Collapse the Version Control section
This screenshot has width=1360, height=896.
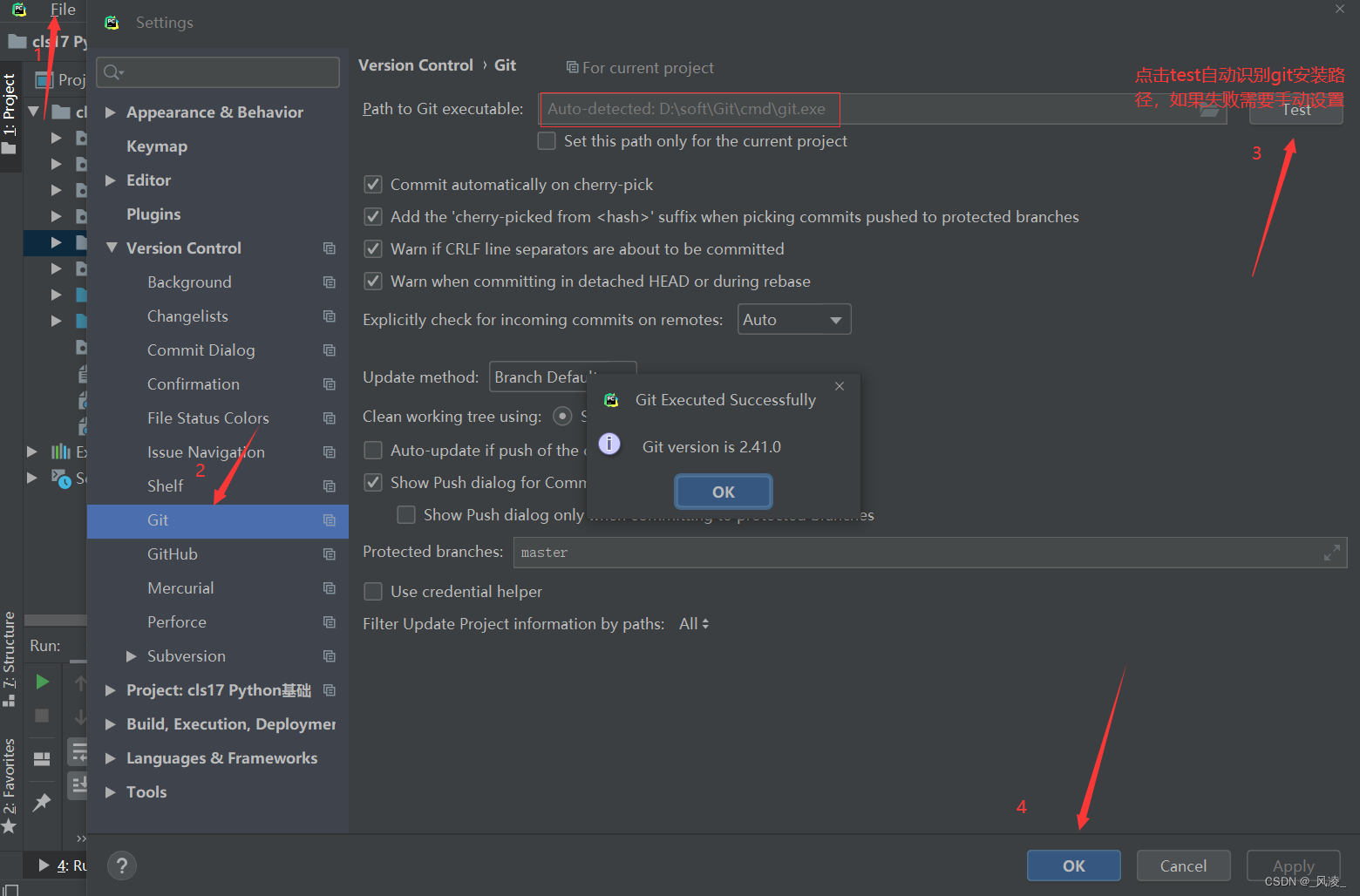point(111,248)
